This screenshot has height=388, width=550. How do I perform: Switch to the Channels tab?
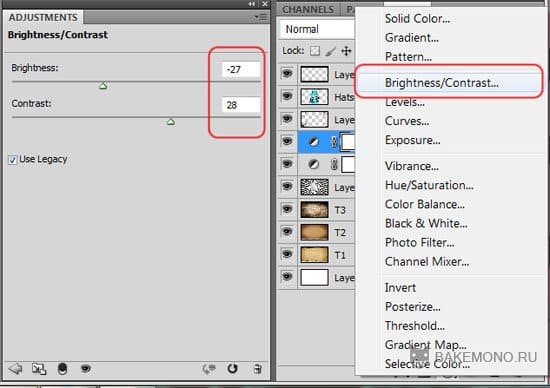pyautogui.click(x=308, y=9)
